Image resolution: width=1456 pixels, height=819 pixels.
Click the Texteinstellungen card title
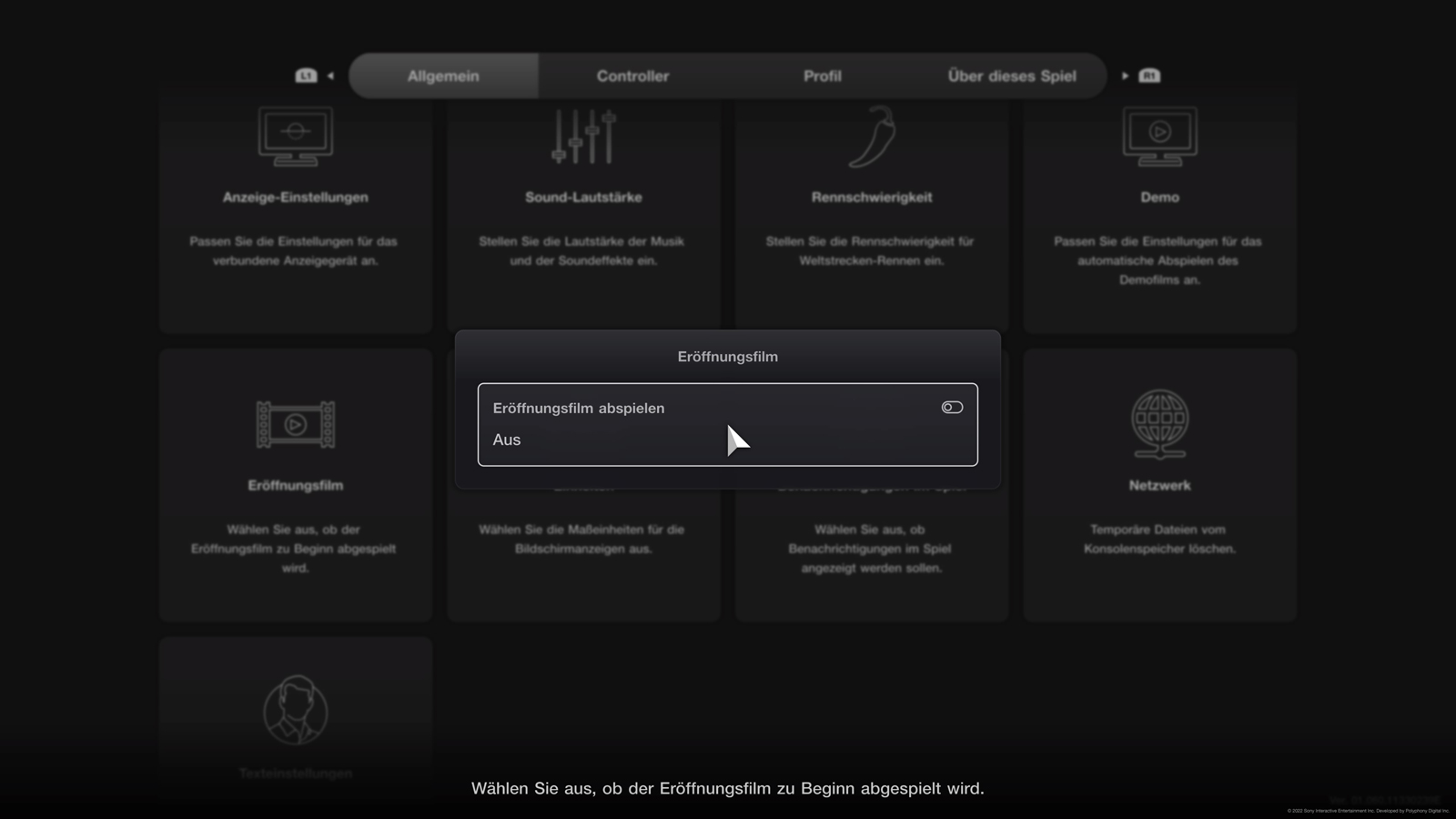pos(296,773)
